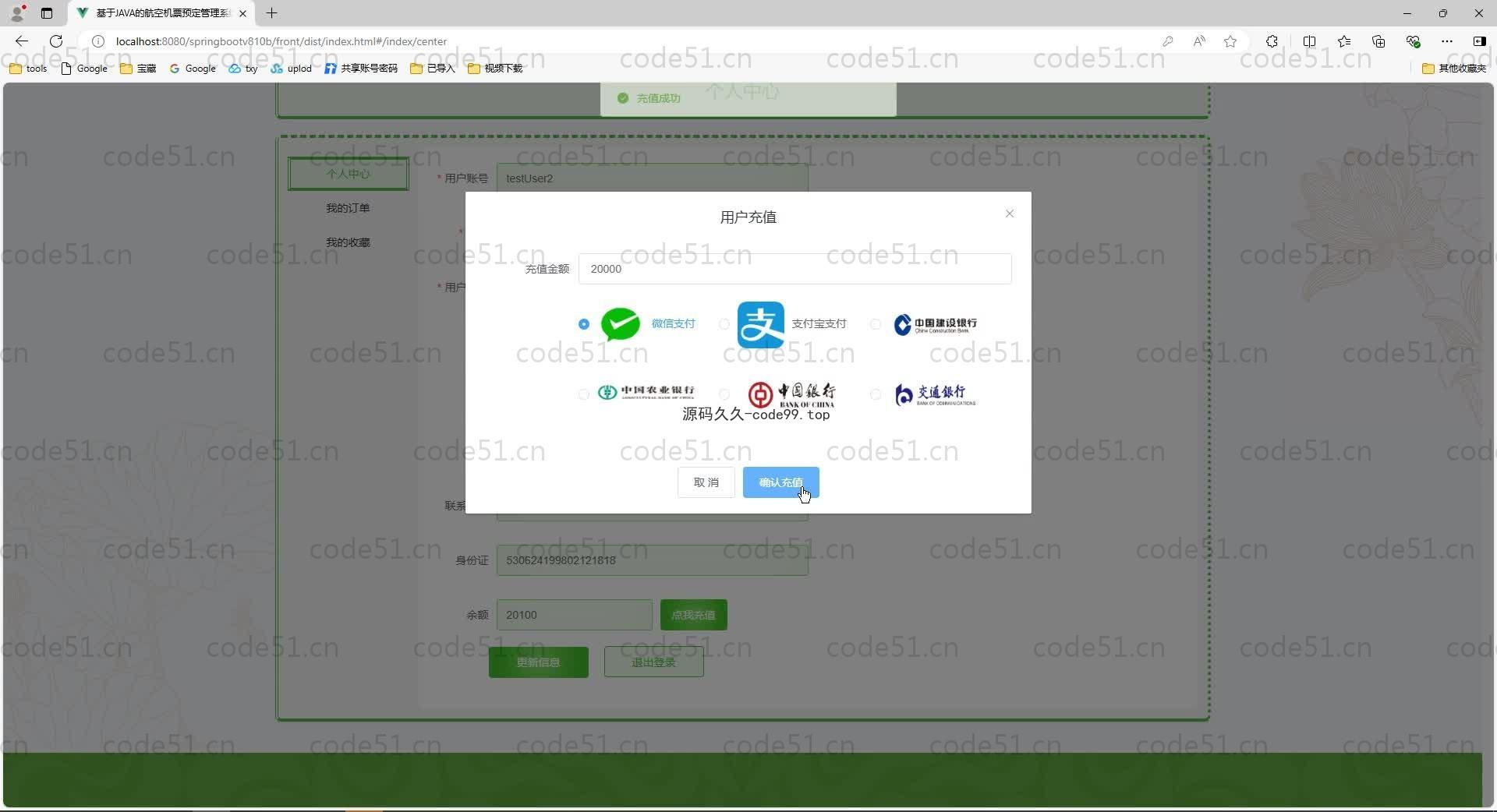Open the 其他收藏夹 bookmark folder
The height and width of the screenshot is (812, 1497).
point(1455,69)
